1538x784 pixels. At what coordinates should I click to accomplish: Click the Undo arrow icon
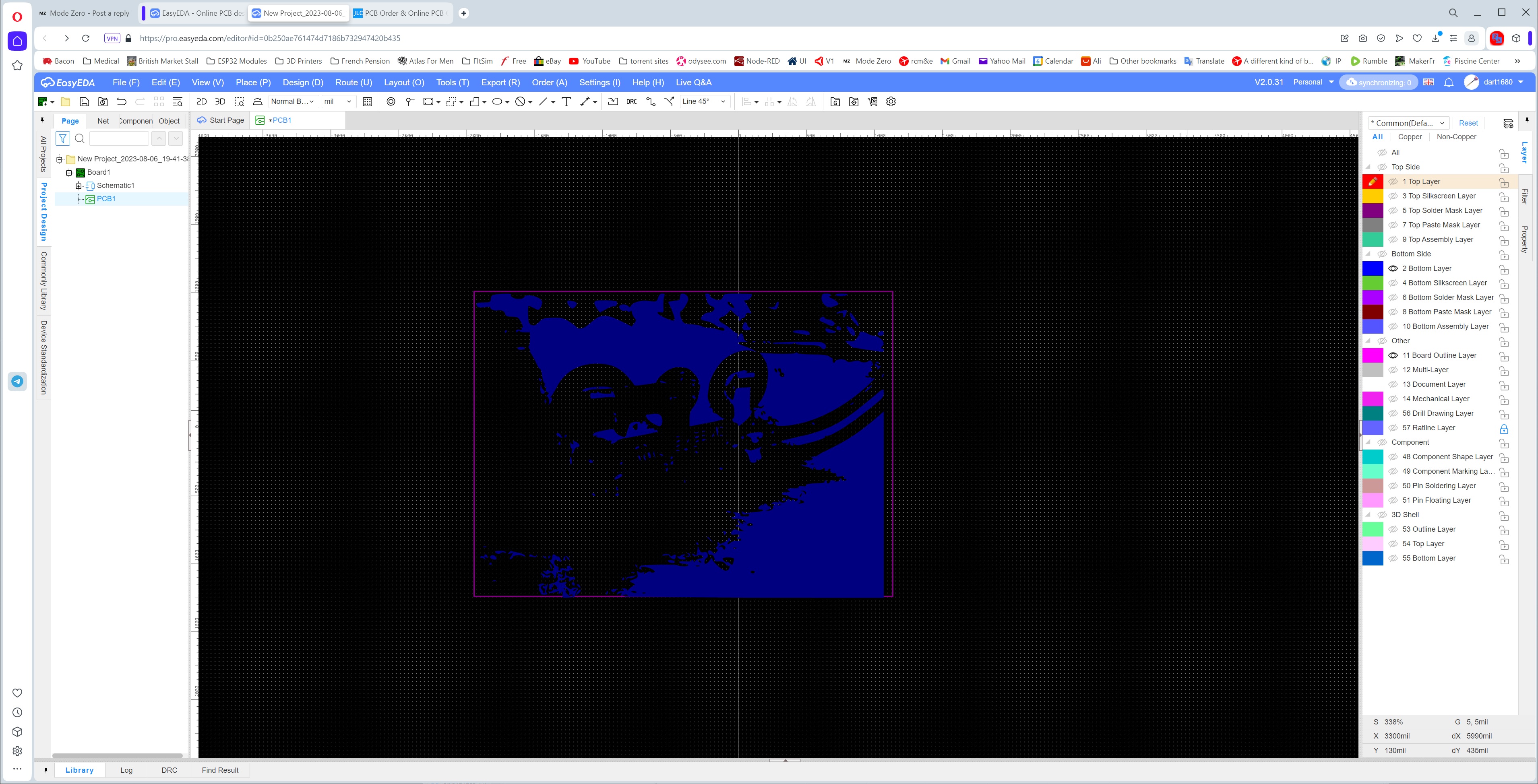pos(122,102)
